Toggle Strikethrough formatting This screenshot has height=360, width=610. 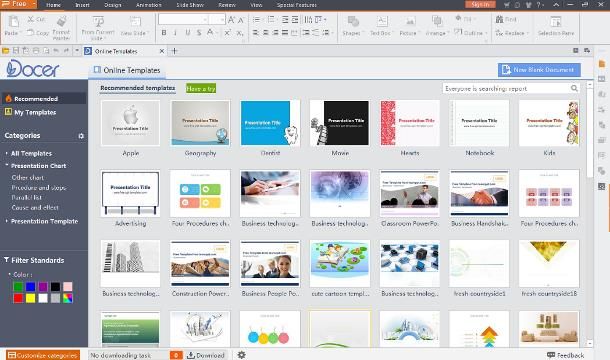click(x=199, y=33)
